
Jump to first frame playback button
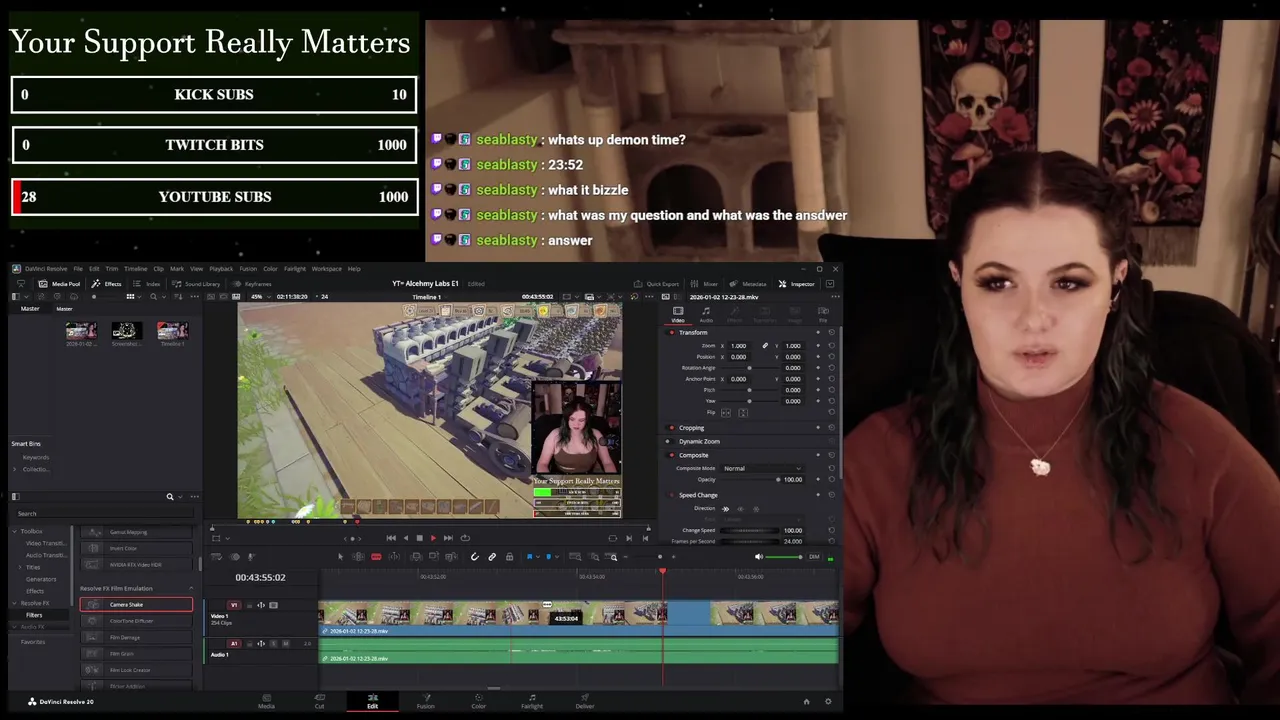[391, 538]
